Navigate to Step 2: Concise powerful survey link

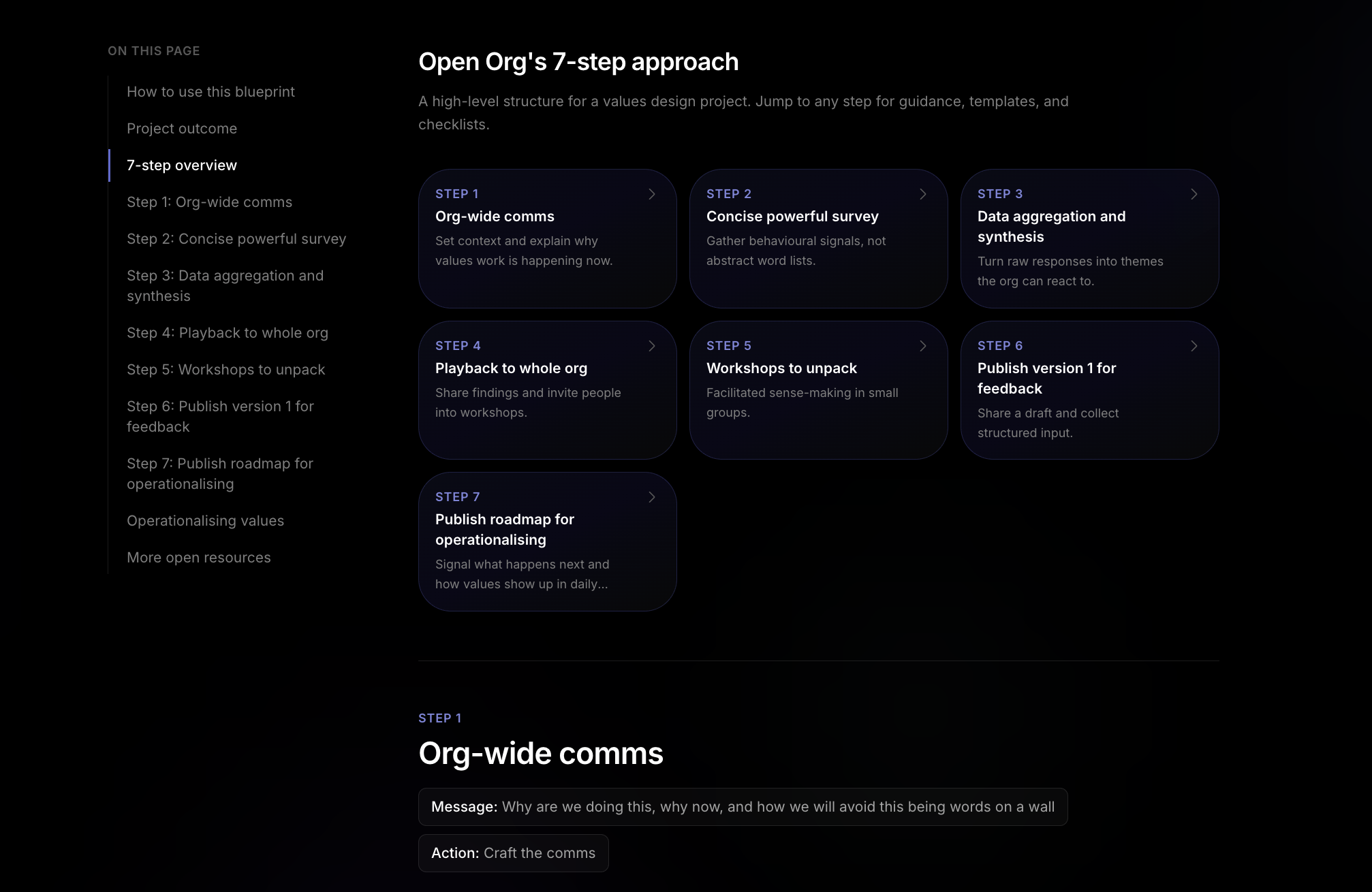click(236, 239)
